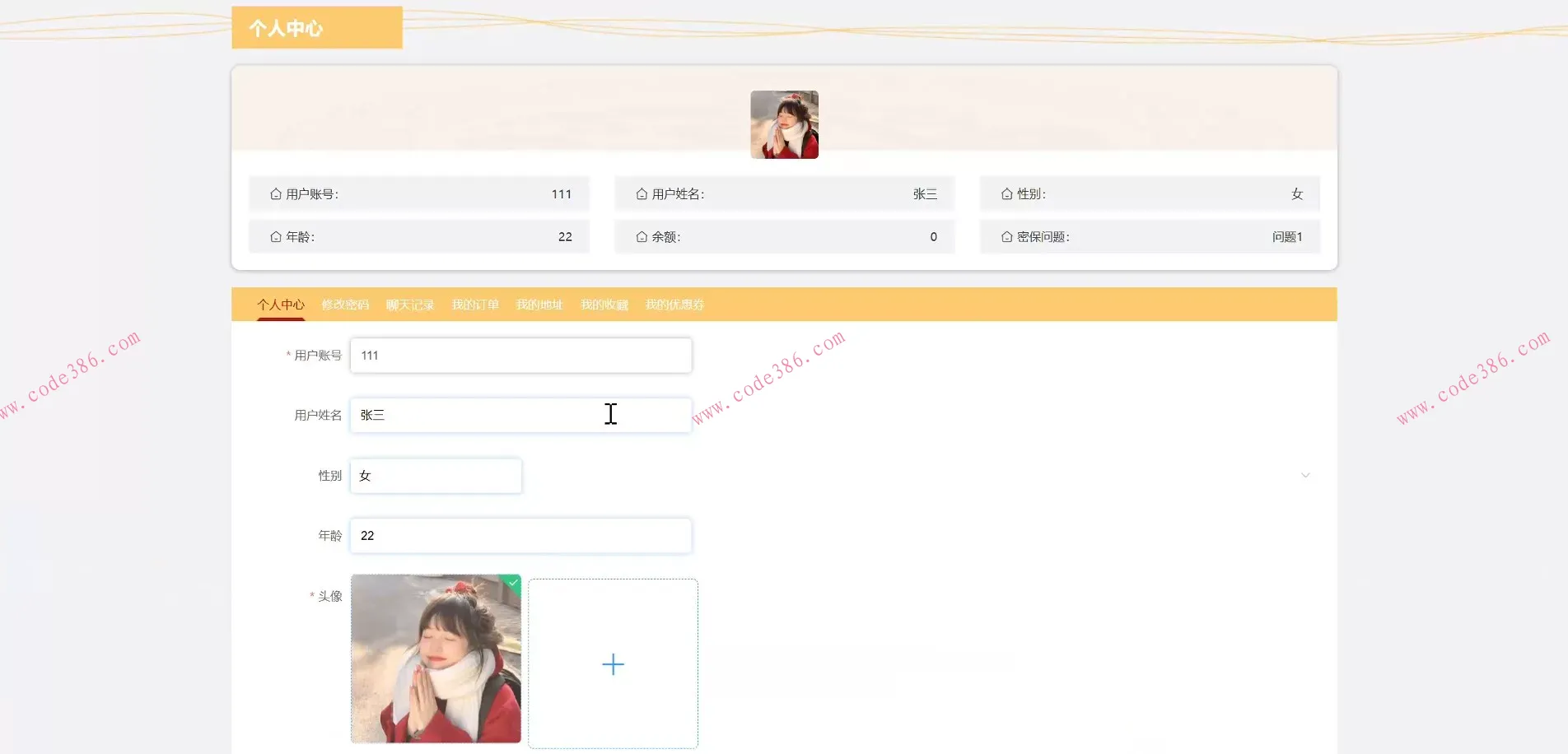Expand the 性别 dropdown arrow
The image size is (1568, 754).
[1305, 476]
